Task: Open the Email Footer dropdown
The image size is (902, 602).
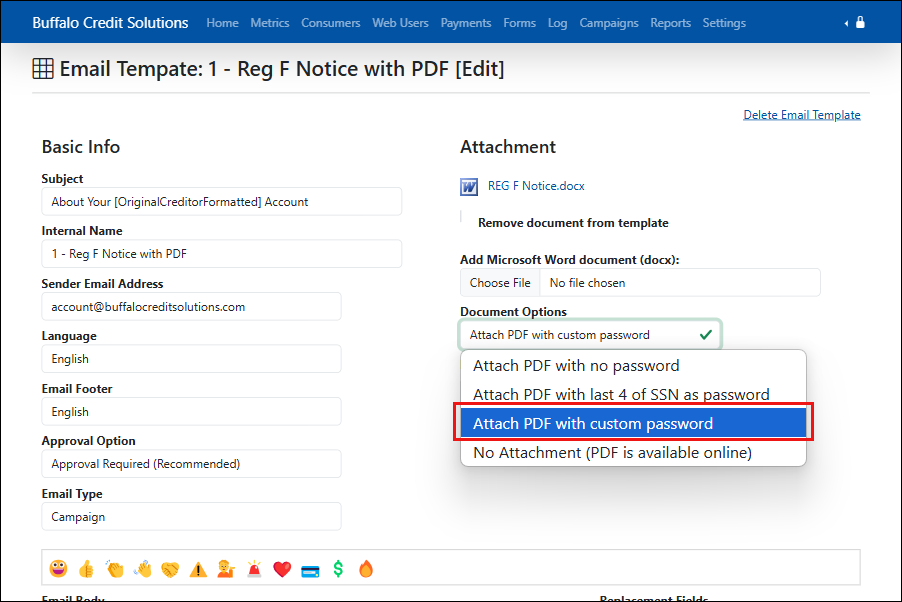Action: [192, 412]
